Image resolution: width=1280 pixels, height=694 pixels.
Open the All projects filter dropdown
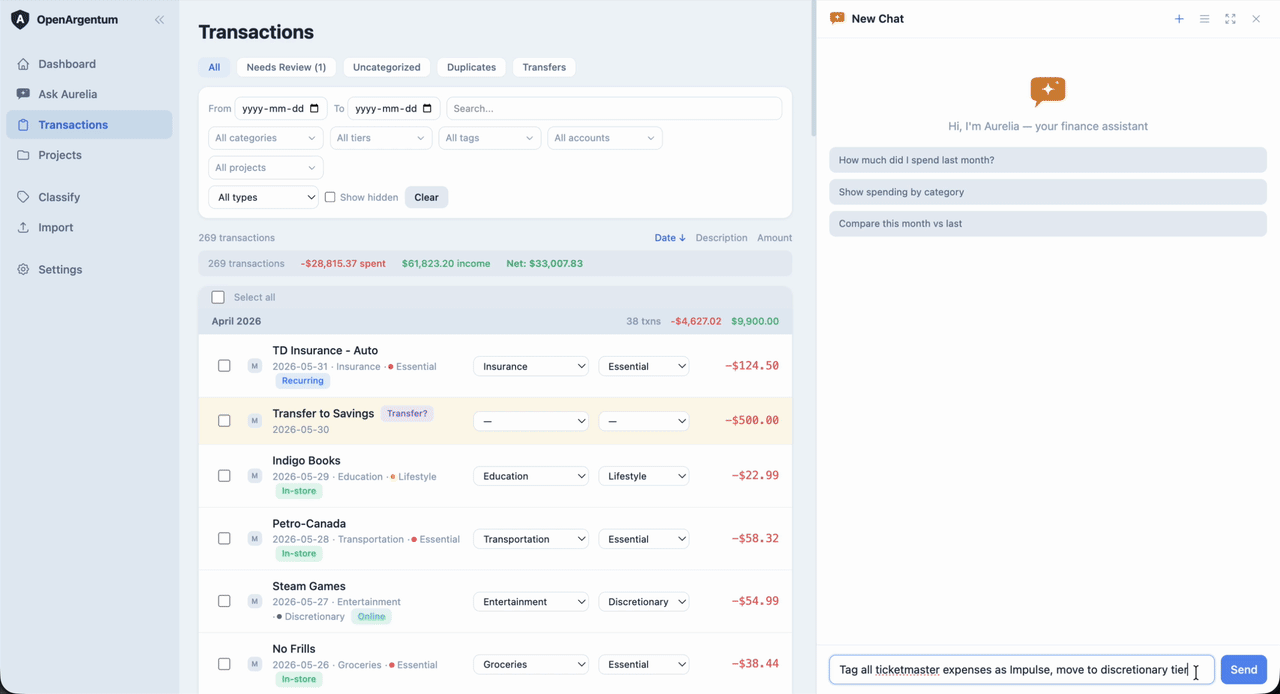[x=266, y=168]
